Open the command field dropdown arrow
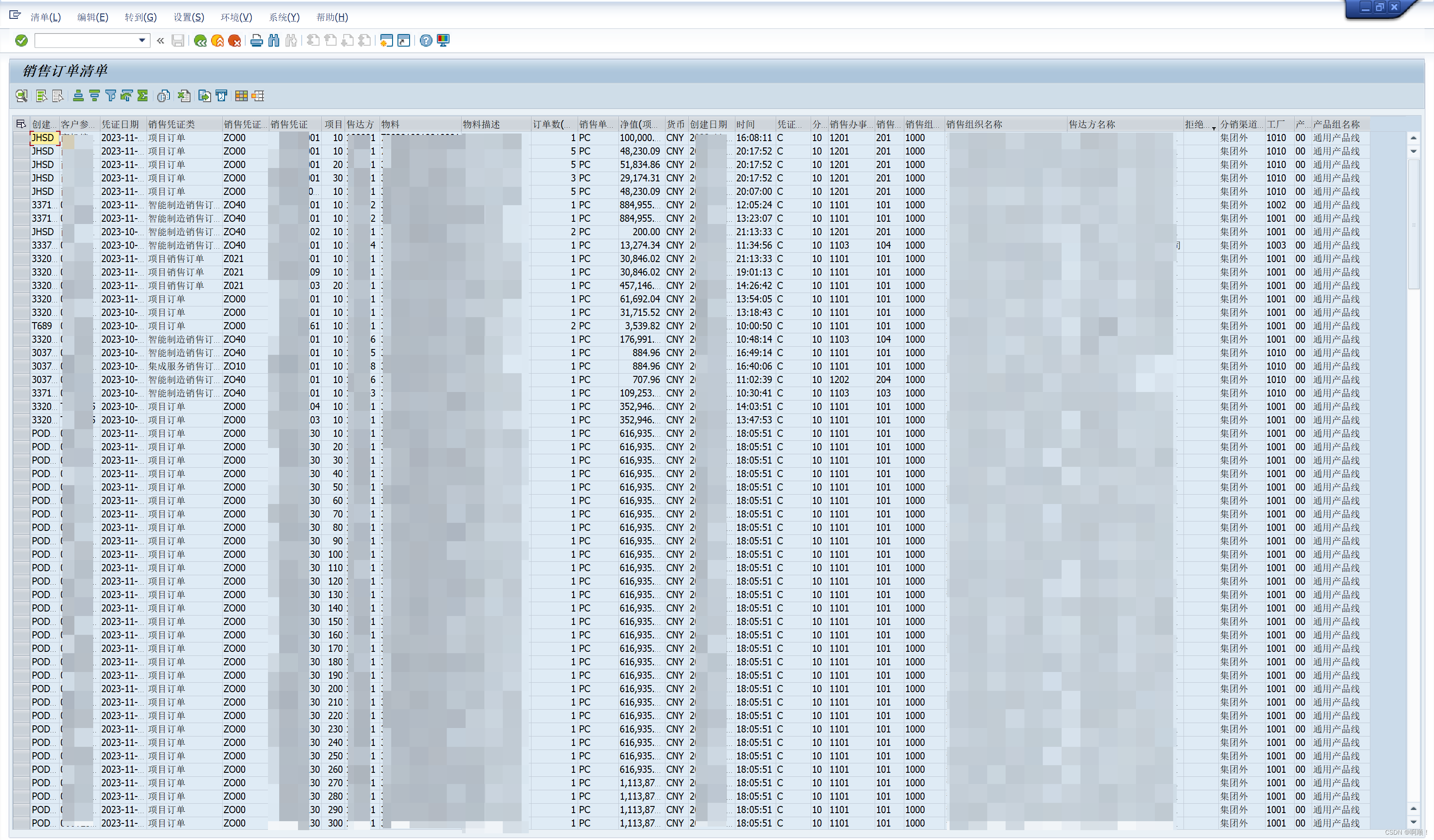 (142, 40)
